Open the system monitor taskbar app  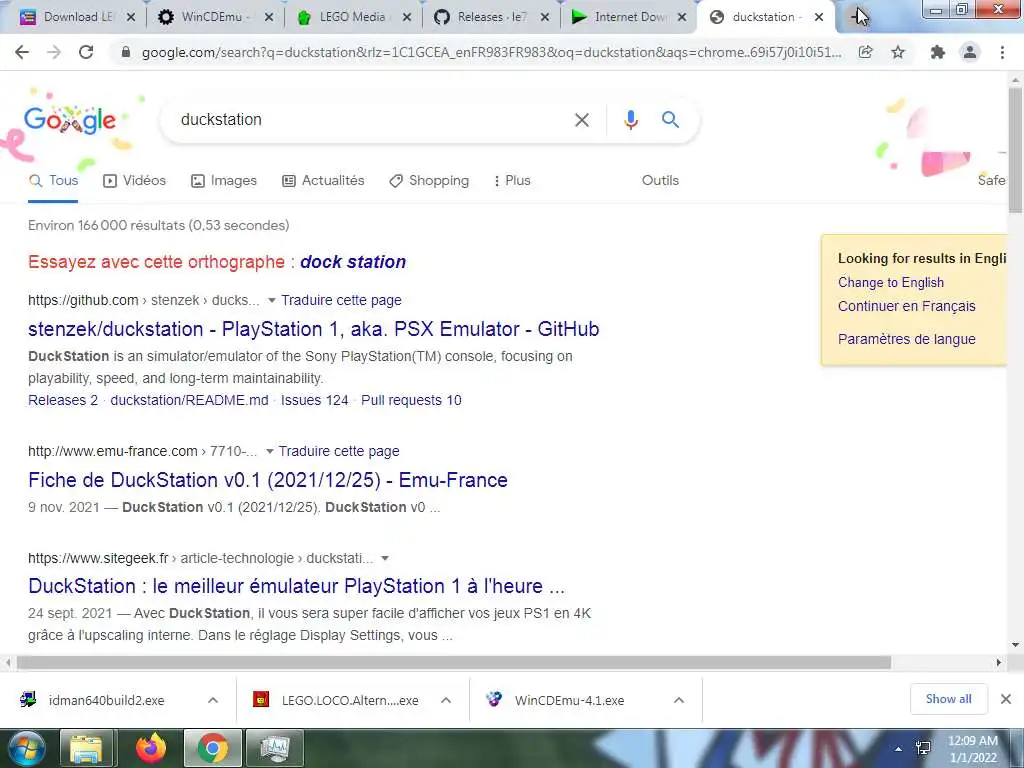(275, 748)
